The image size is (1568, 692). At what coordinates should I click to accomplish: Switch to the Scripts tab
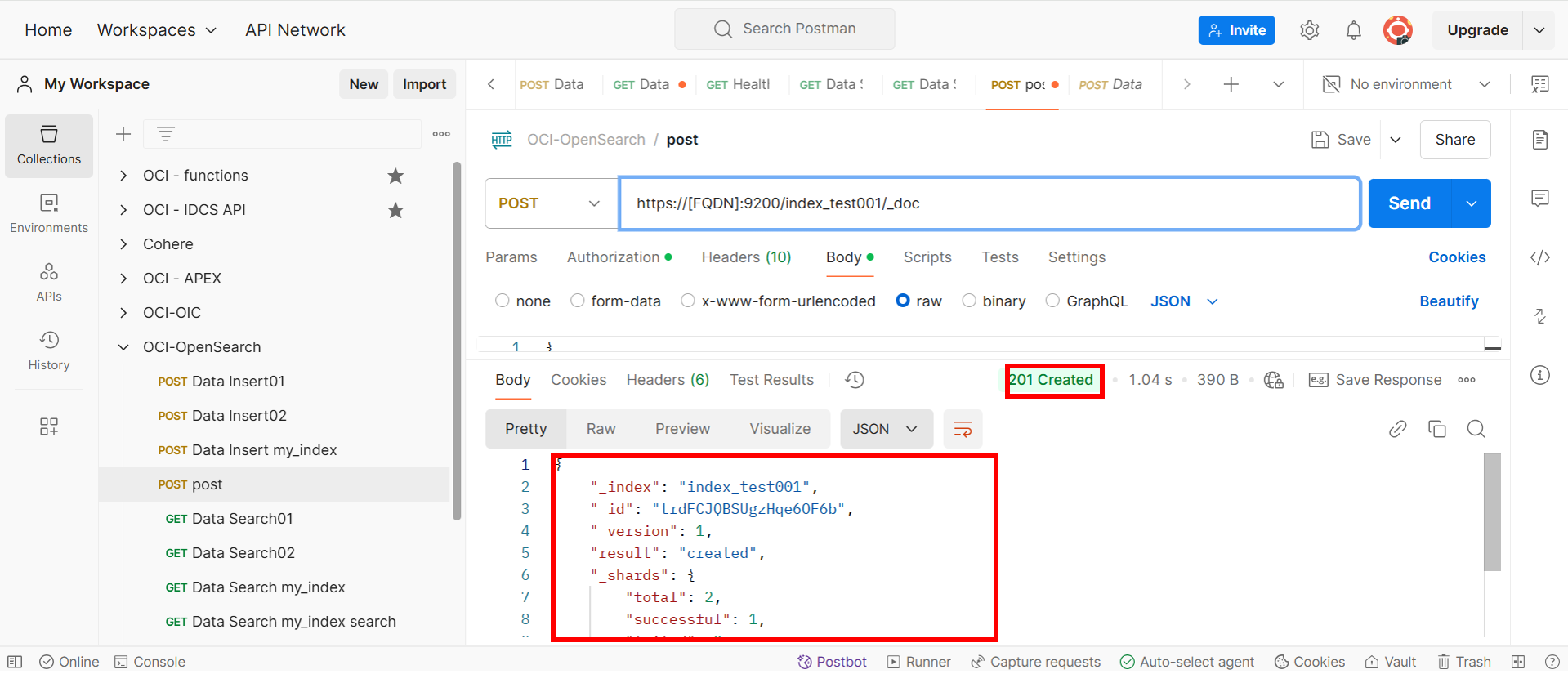coord(927,257)
